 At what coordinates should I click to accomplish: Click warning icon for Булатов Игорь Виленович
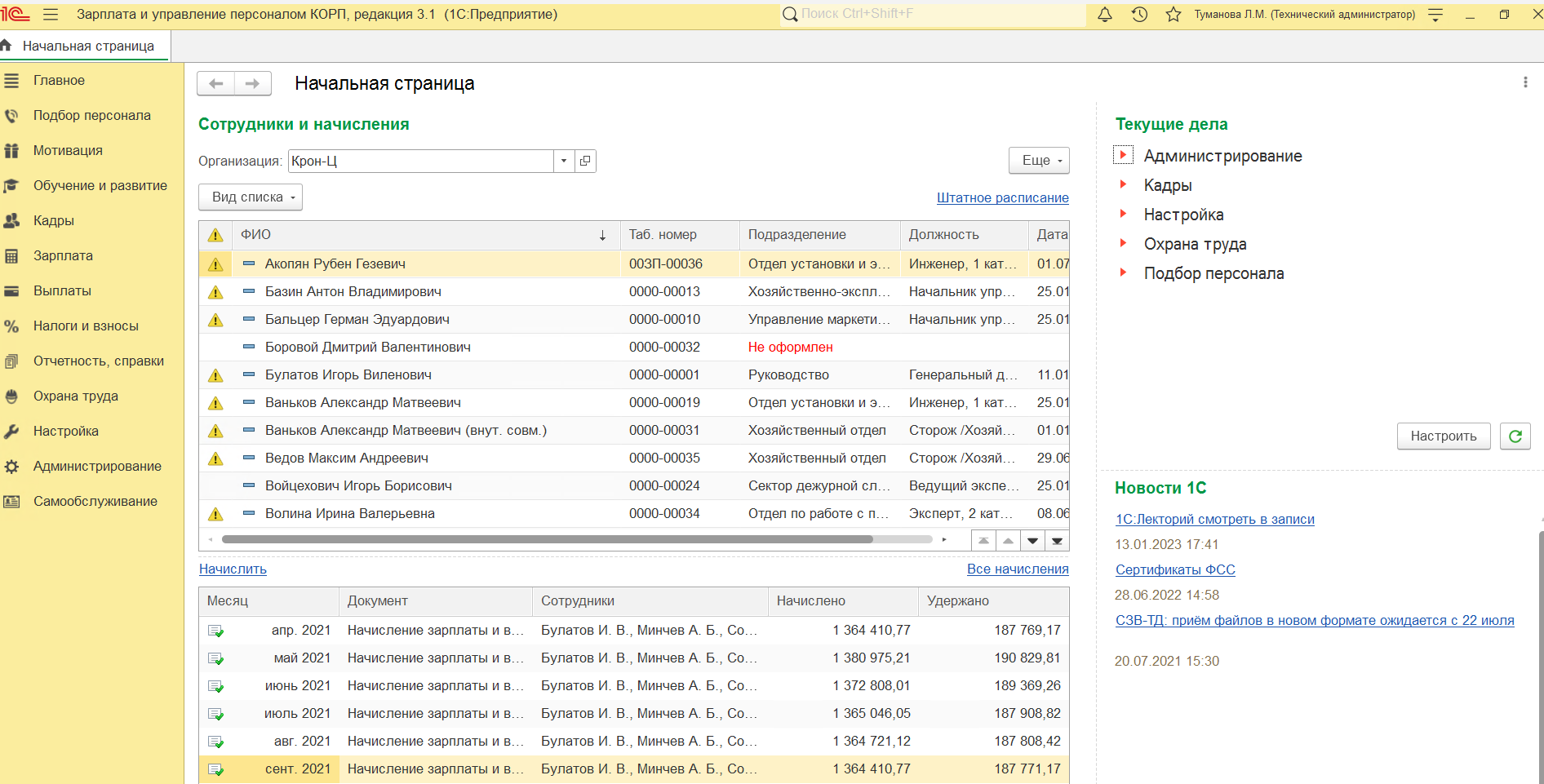215,375
